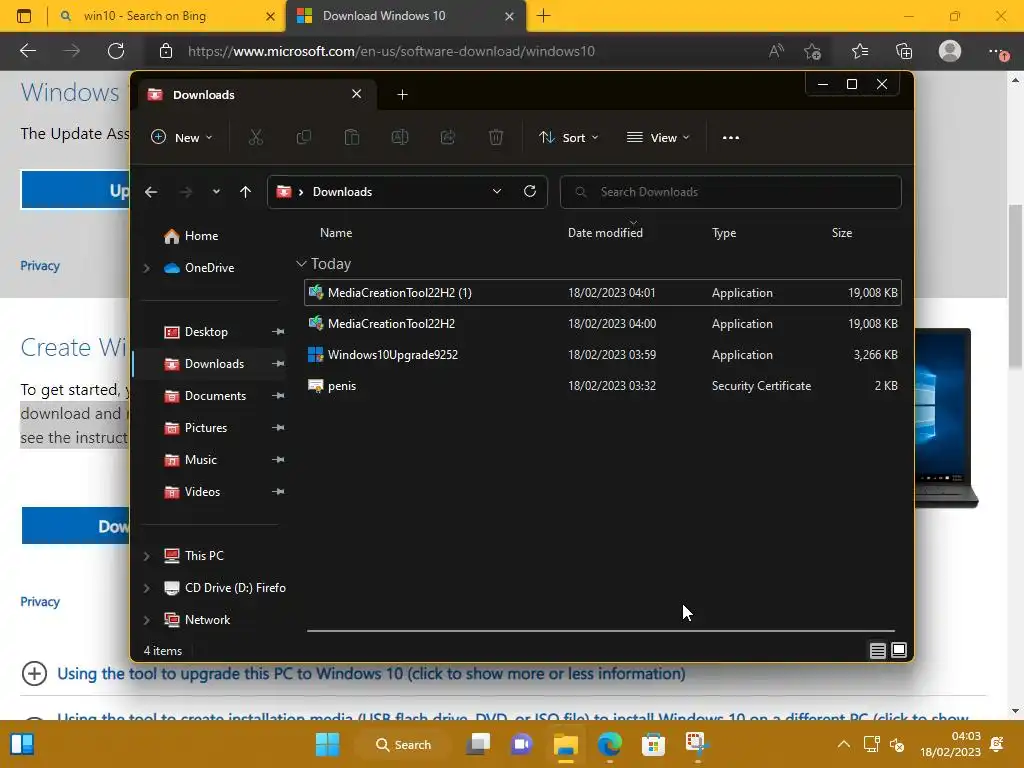Open Edge read aloud icon

pos(776,51)
